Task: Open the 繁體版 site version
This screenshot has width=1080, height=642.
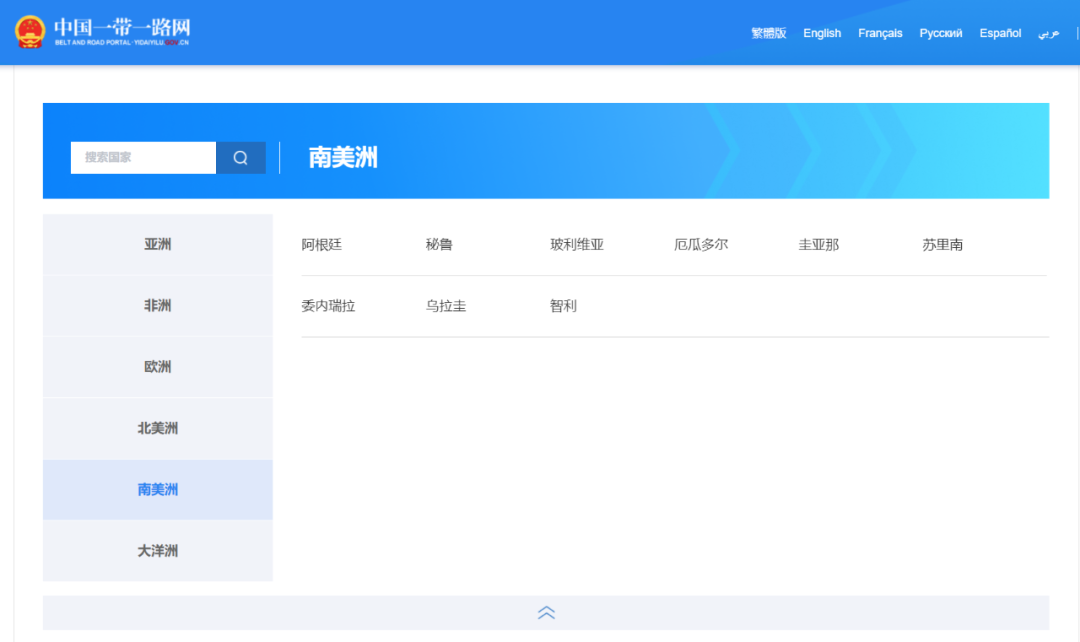Action: coord(768,32)
